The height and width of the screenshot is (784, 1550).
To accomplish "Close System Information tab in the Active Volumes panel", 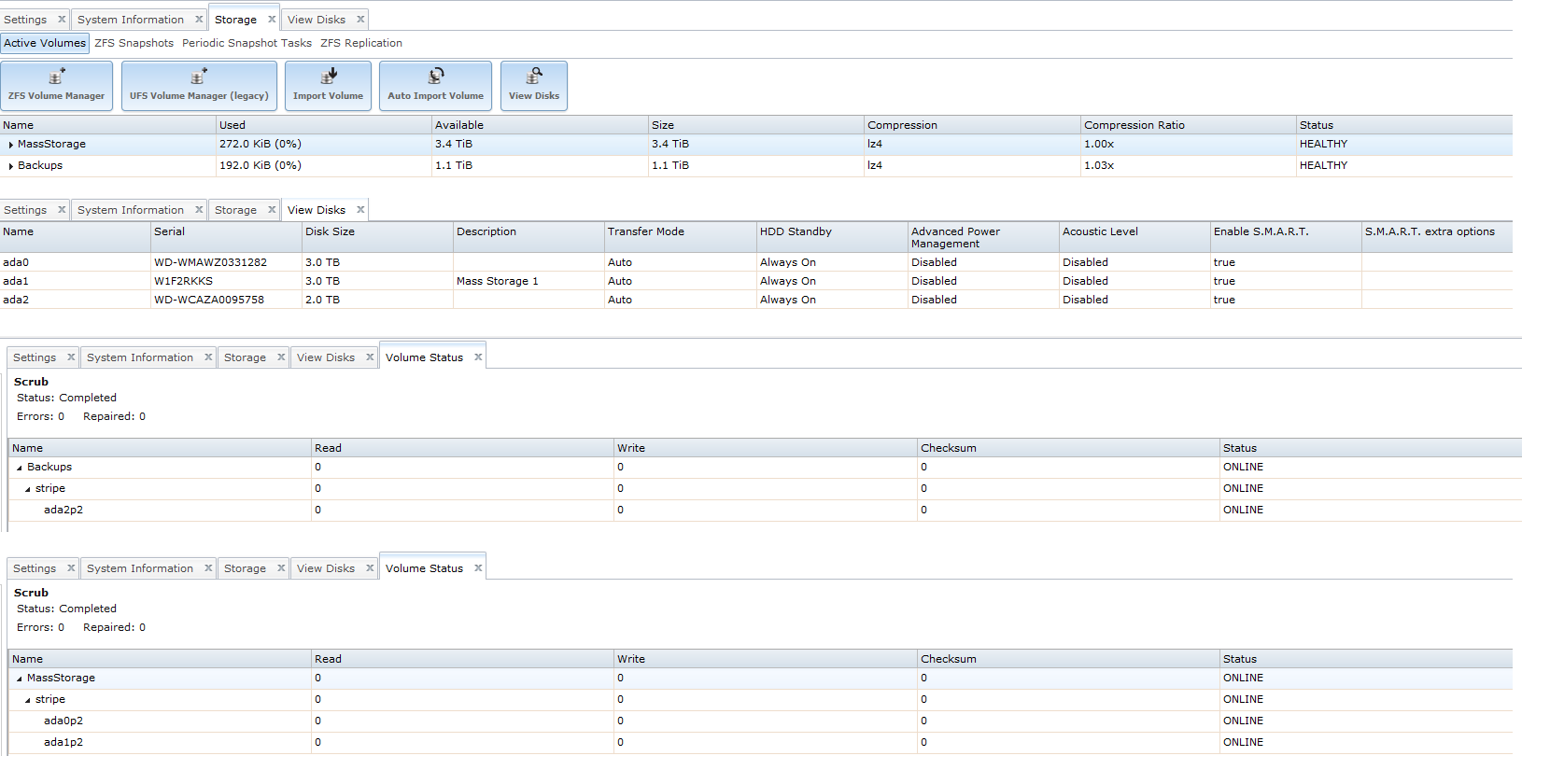I will pyautogui.click(x=199, y=20).
